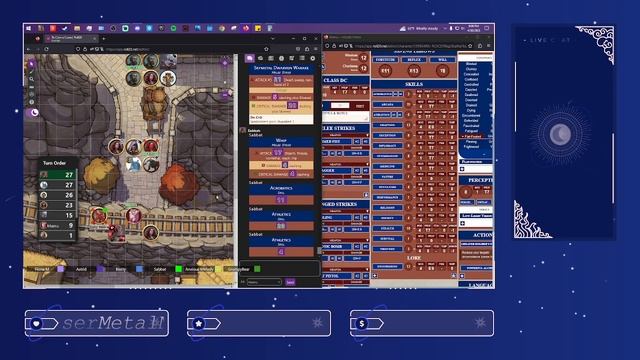The height and width of the screenshot is (360, 640).
Task: Open the Collections sidebar tab
Action: (302, 58)
